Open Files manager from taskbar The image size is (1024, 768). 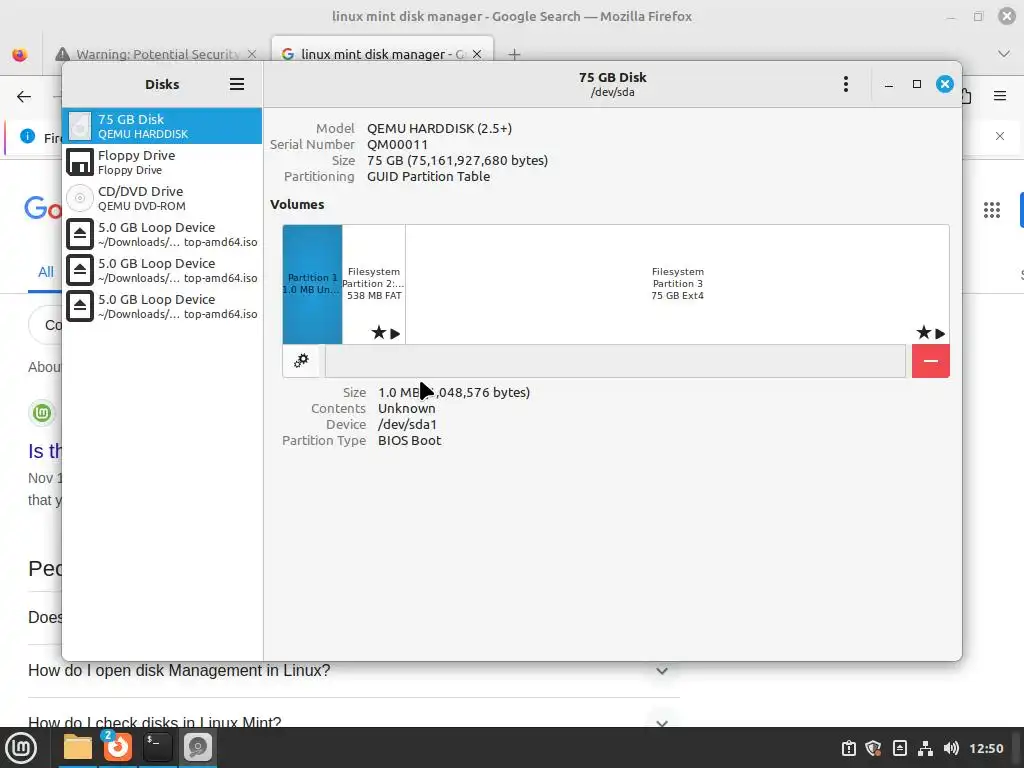click(78, 748)
